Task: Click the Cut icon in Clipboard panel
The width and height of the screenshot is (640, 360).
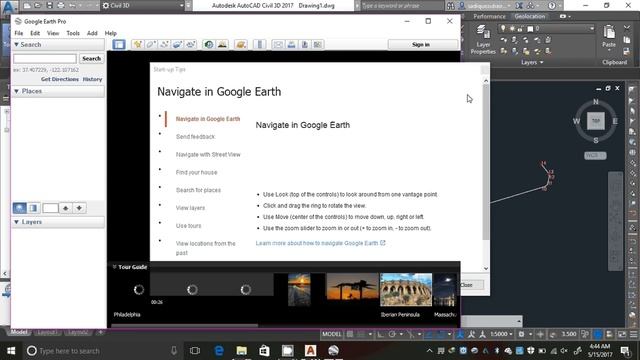Action: (x=627, y=28)
